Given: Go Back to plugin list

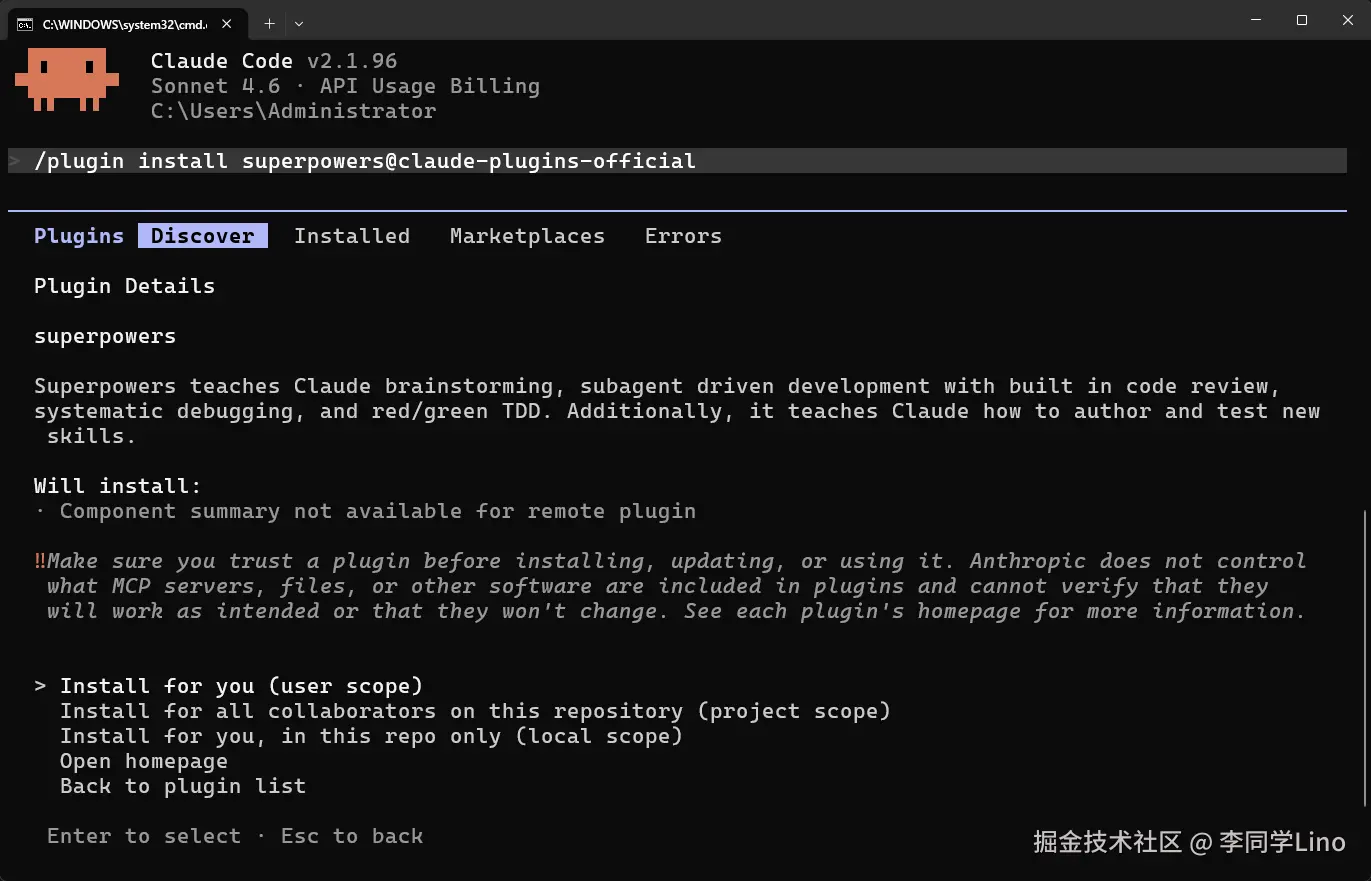Looking at the screenshot, I should (x=183, y=786).
